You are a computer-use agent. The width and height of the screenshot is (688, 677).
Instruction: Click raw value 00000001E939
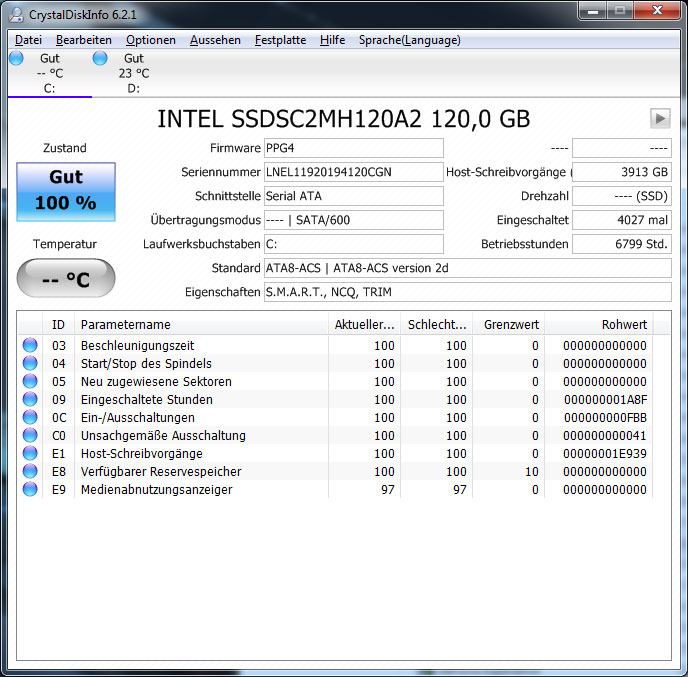pyautogui.click(x=605, y=454)
